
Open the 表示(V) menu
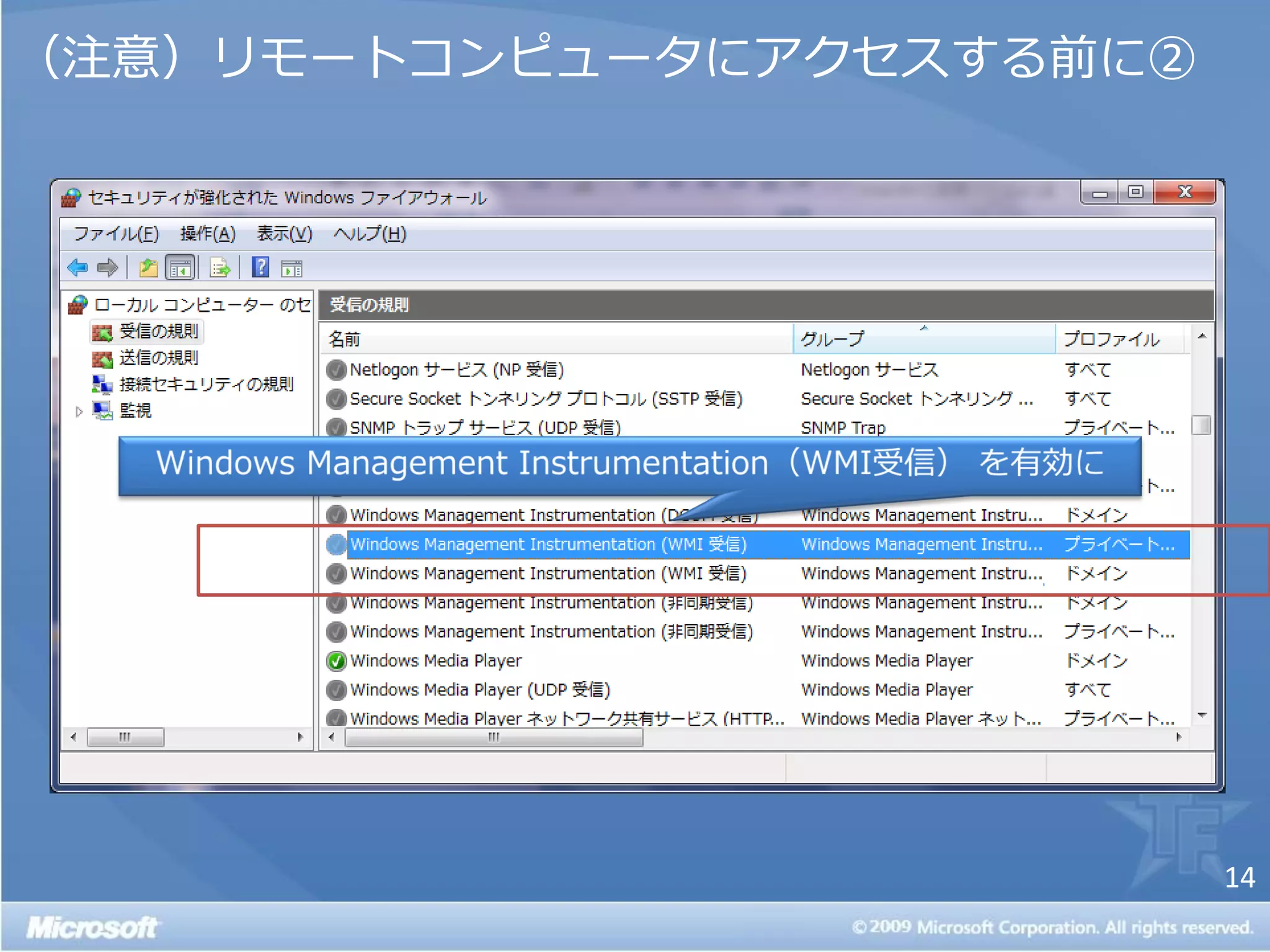[285, 234]
